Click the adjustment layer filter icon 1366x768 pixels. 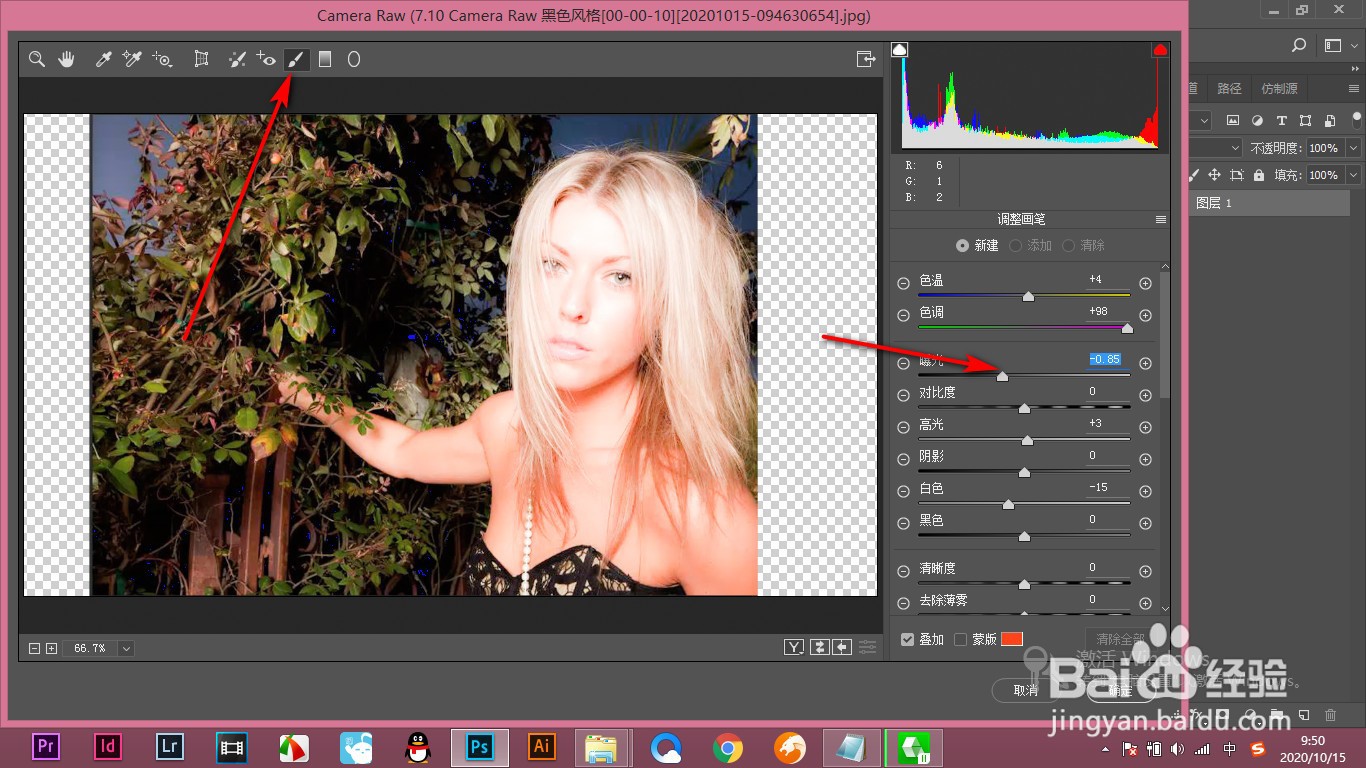coord(1257,121)
